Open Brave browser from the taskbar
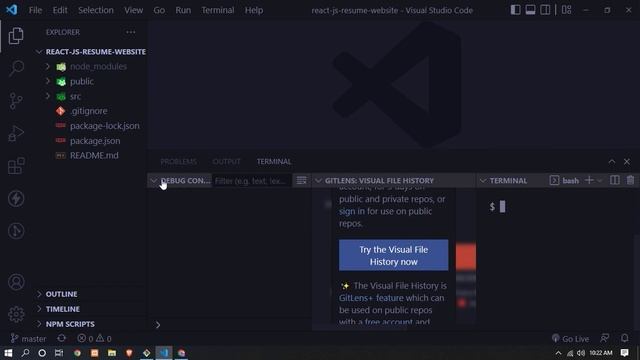 [129, 353]
